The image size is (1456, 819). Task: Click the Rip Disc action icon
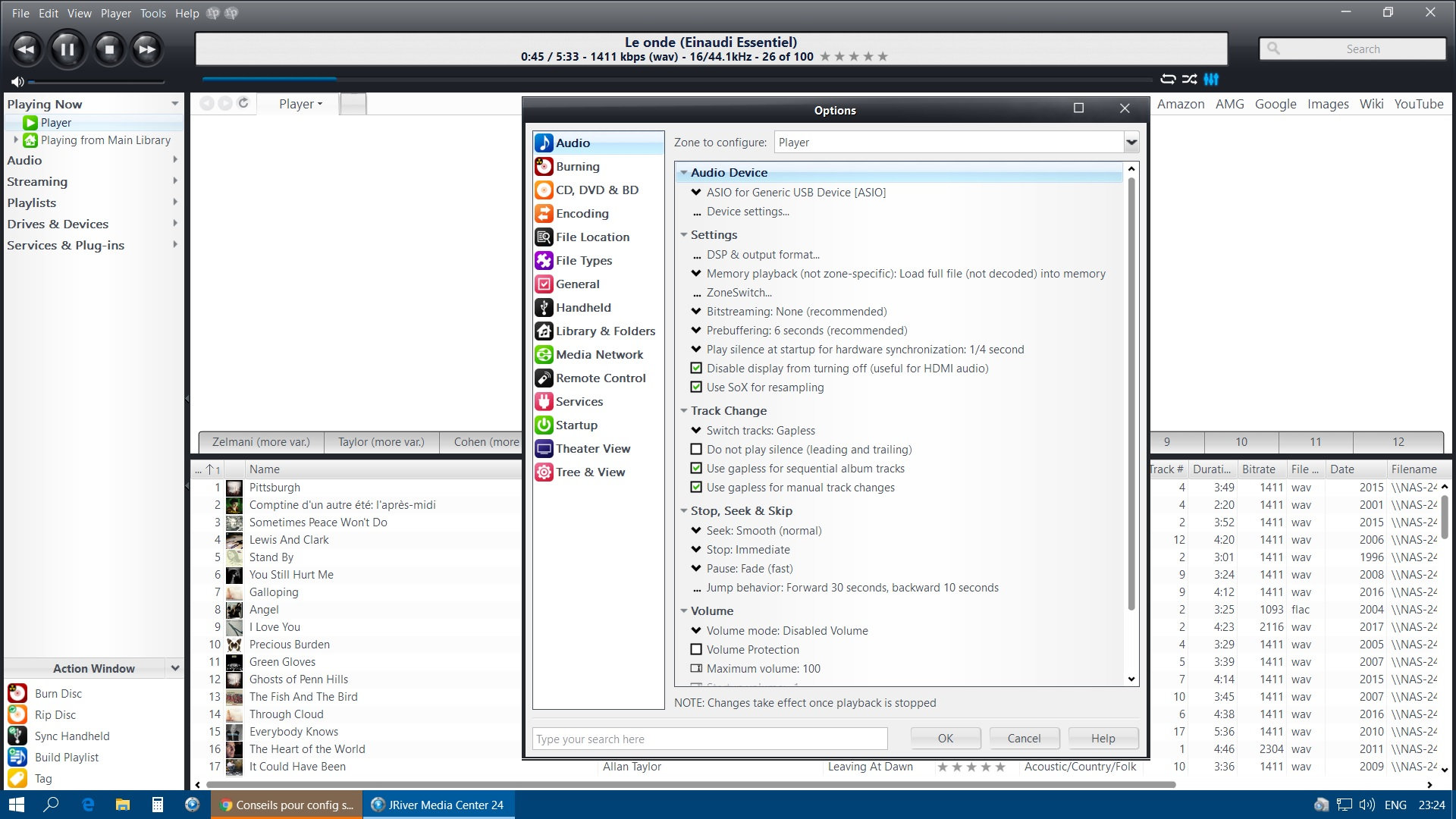click(17, 714)
